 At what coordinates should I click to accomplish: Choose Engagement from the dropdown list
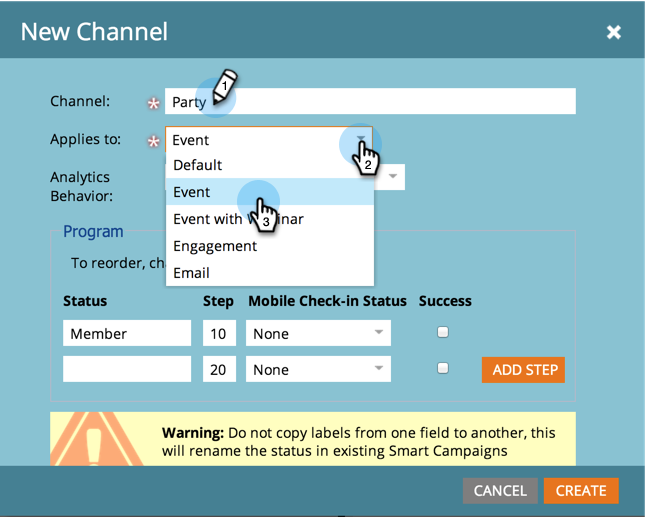(x=269, y=246)
